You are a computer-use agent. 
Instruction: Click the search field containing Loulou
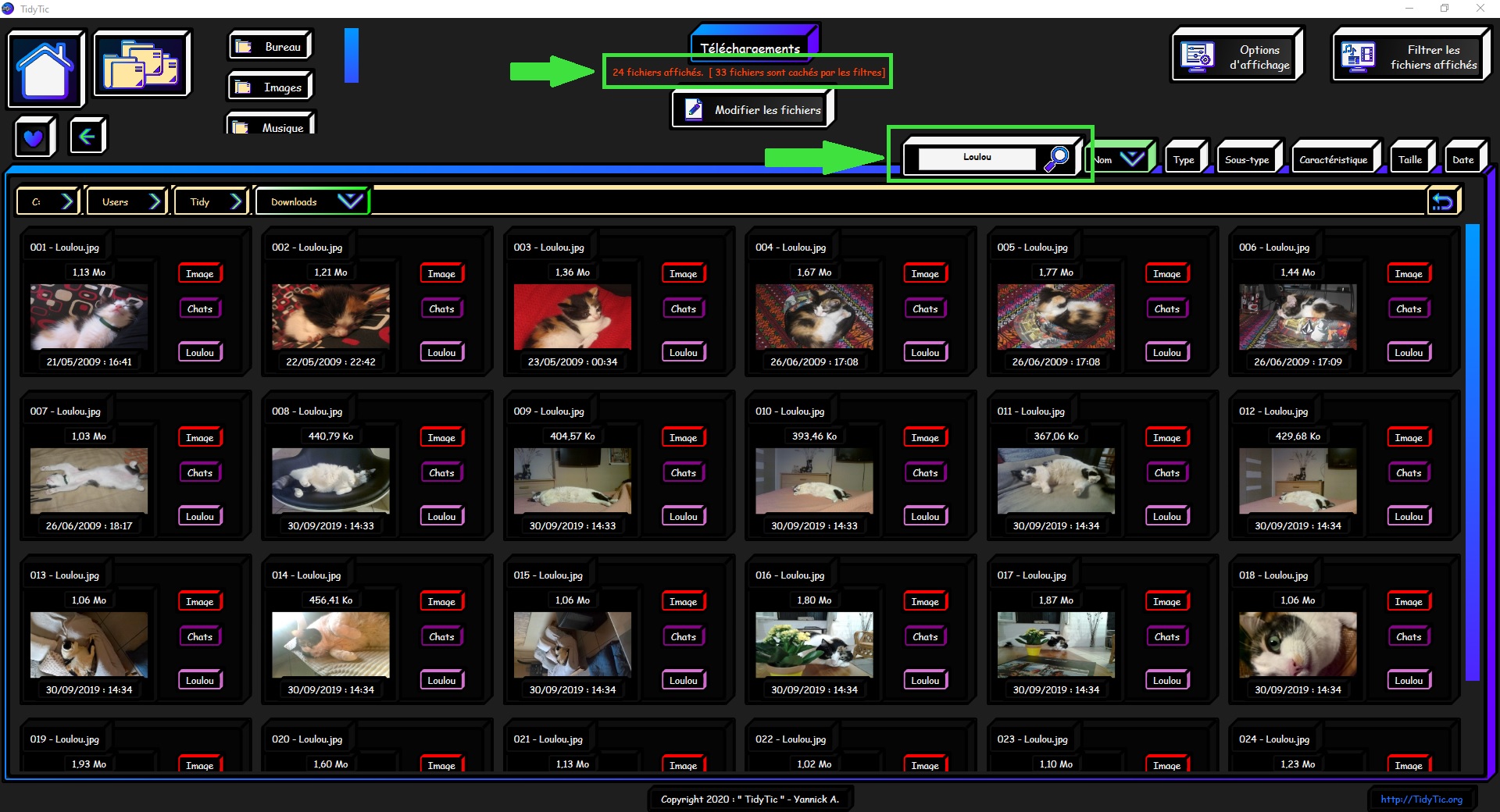[x=977, y=158]
